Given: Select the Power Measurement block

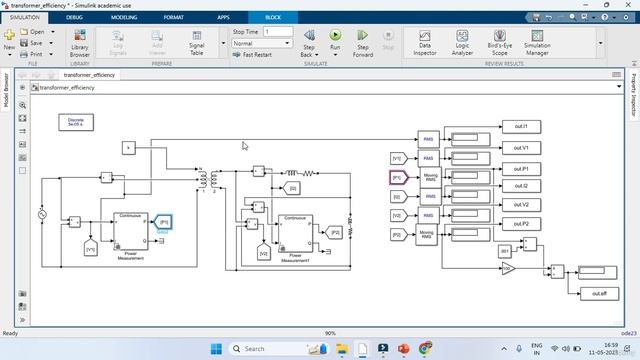Looking at the screenshot, I should pyautogui.click(x=131, y=231).
